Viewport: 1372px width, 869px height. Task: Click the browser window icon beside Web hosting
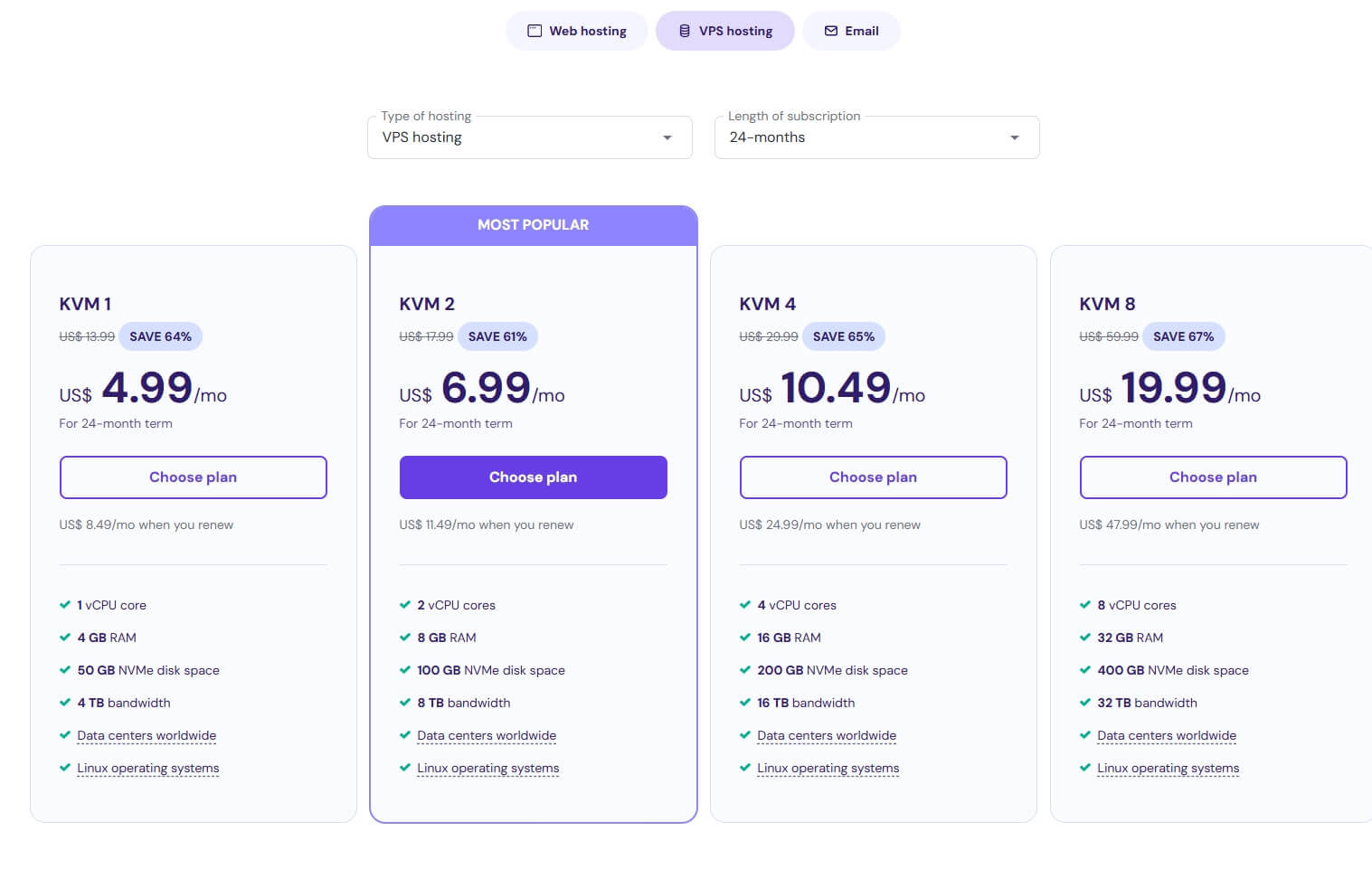click(x=535, y=31)
